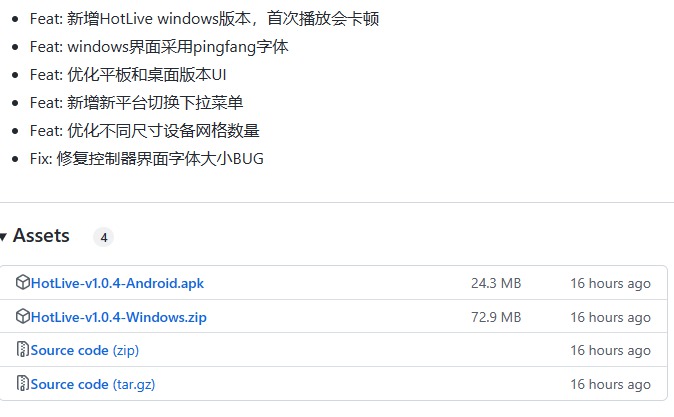Click the package icon beside HotLive-v1.0.4-Windows.zip
Screen dimensions: 674x417
(22, 316)
